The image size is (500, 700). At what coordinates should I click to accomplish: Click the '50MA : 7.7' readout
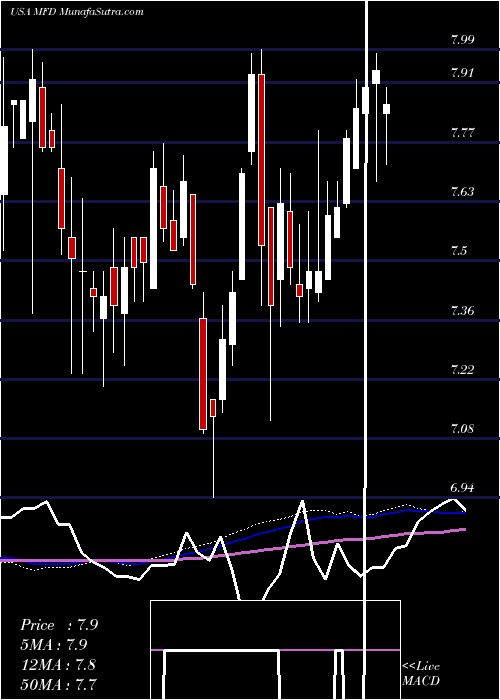coord(59,684)
